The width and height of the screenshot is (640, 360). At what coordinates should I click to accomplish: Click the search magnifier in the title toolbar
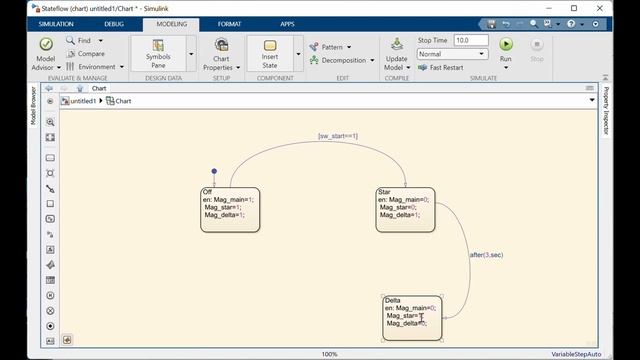[x=533, y=24]
